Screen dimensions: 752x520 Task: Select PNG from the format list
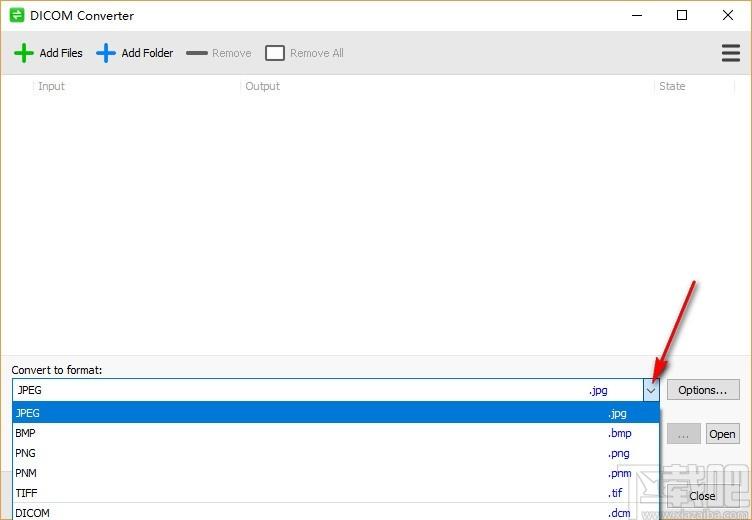point(336,453)
